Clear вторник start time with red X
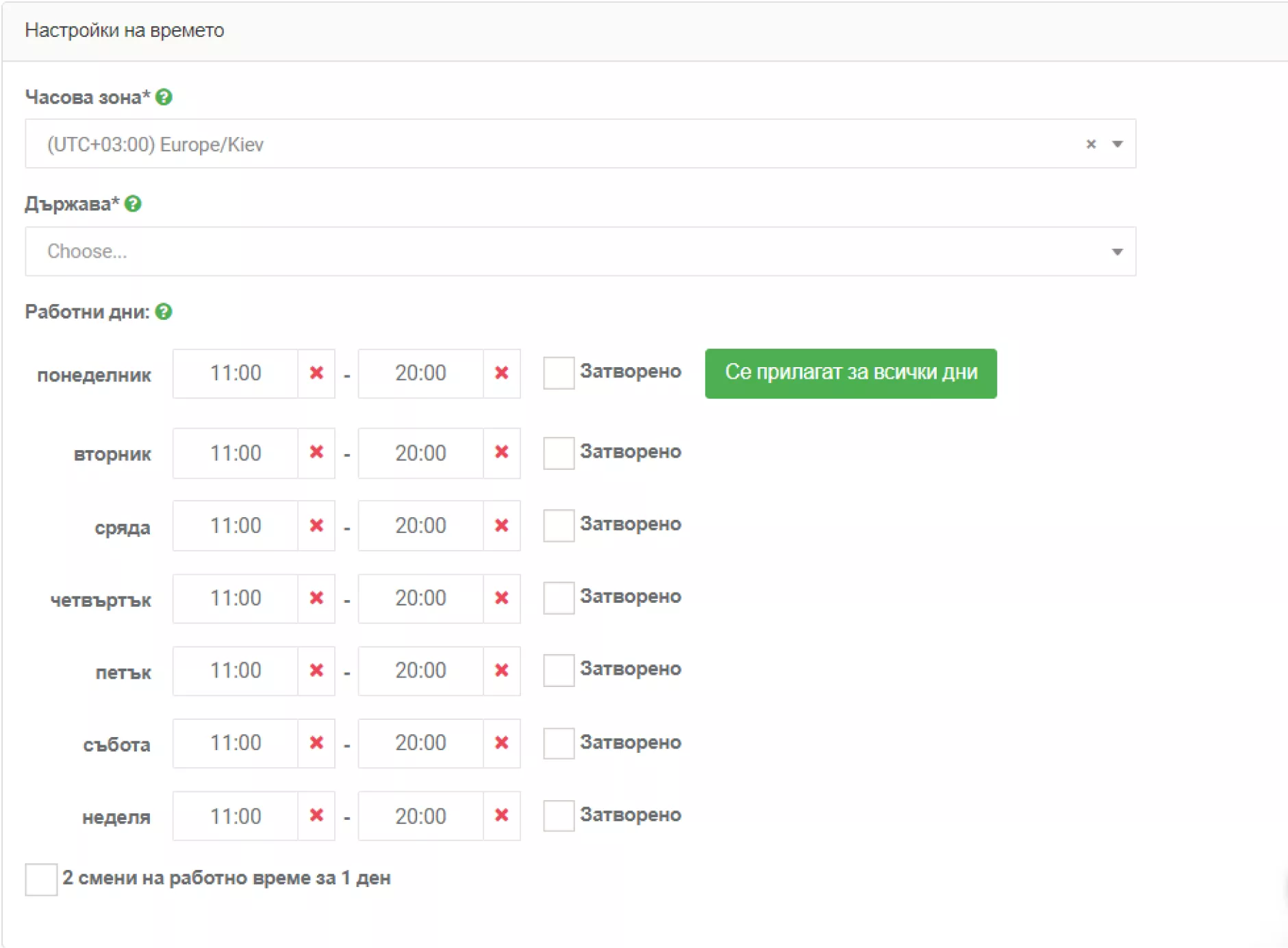 click(316, 453)
